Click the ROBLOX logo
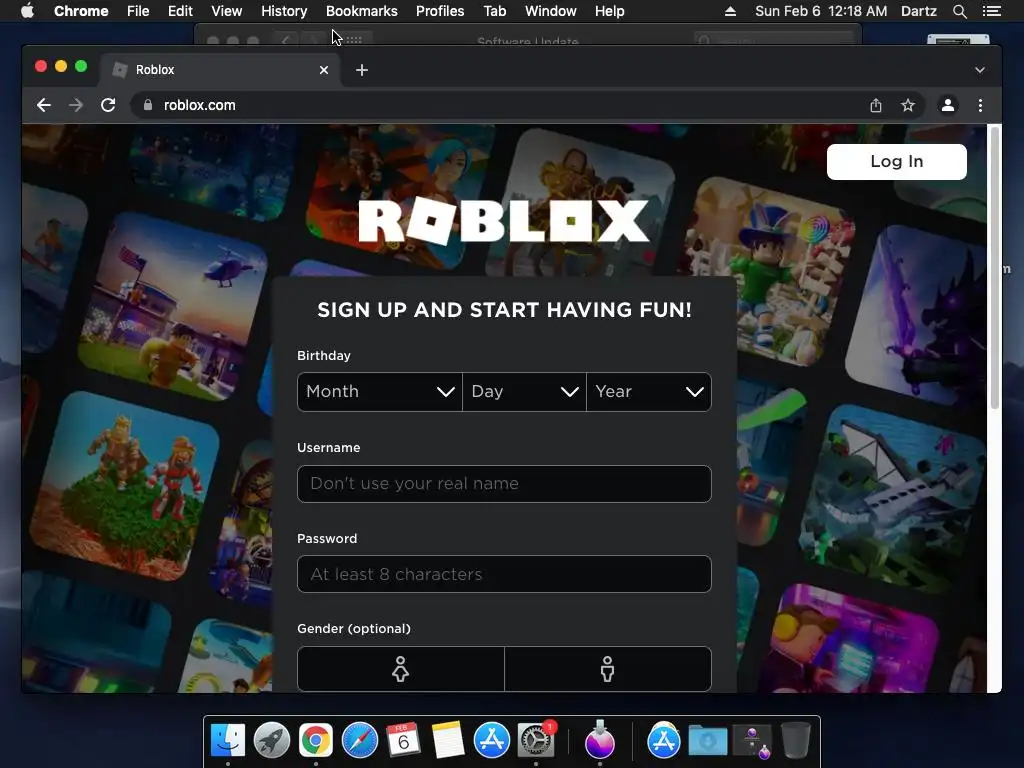 click(504, 222)
